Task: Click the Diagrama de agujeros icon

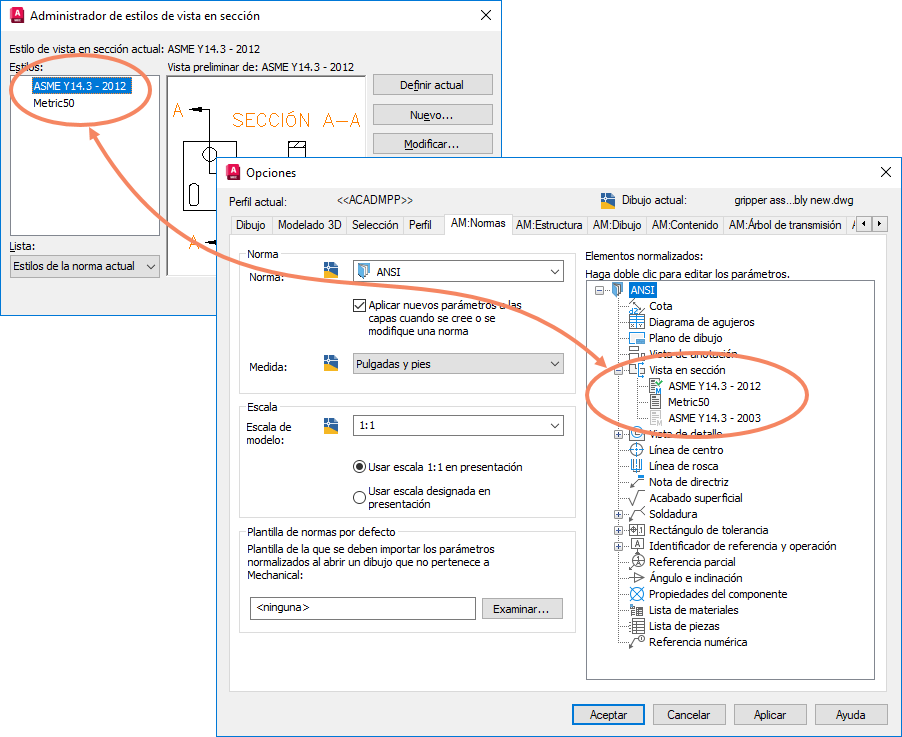Action: tap(636, 322)
